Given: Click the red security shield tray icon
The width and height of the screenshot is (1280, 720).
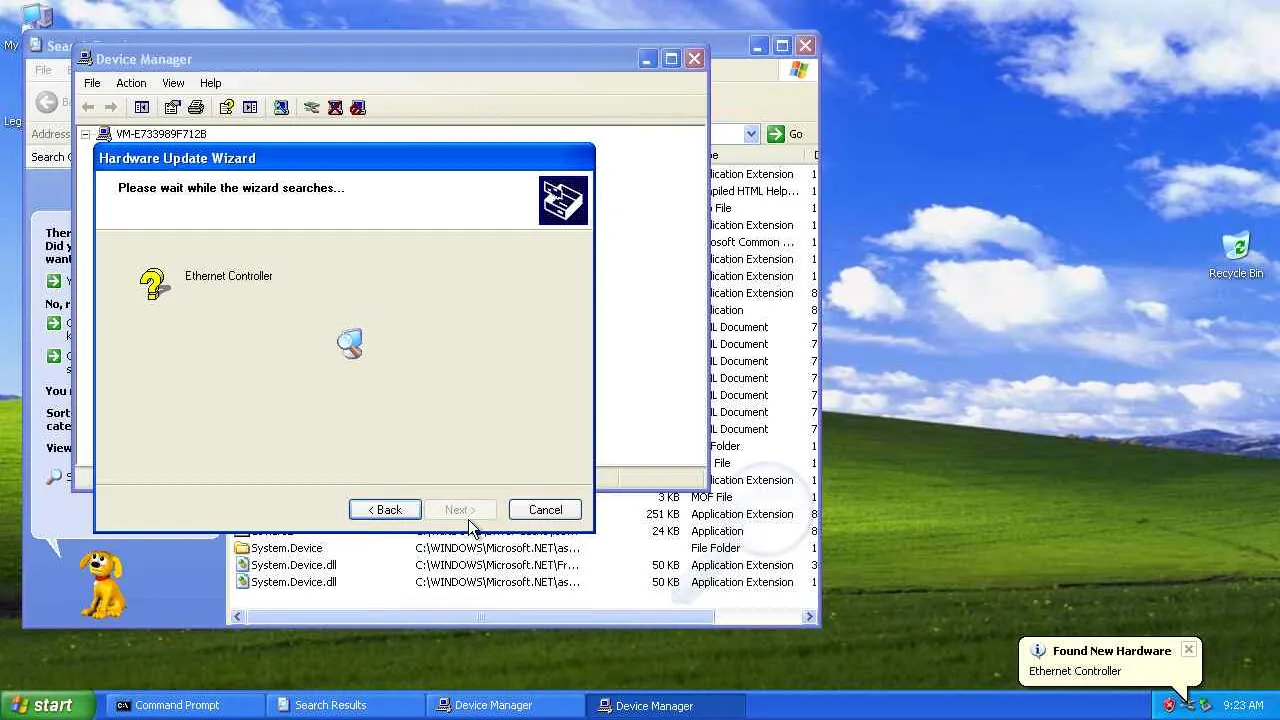Looking at the screenshot, I should (x=1169, y=705).
